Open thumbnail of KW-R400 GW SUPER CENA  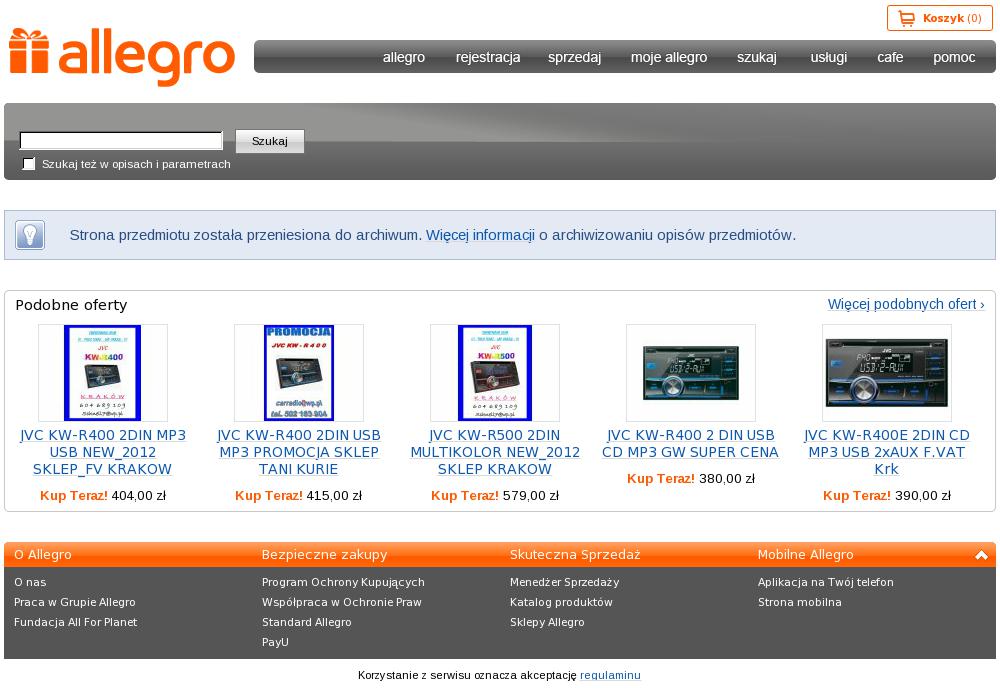click(x=691, y=372)
